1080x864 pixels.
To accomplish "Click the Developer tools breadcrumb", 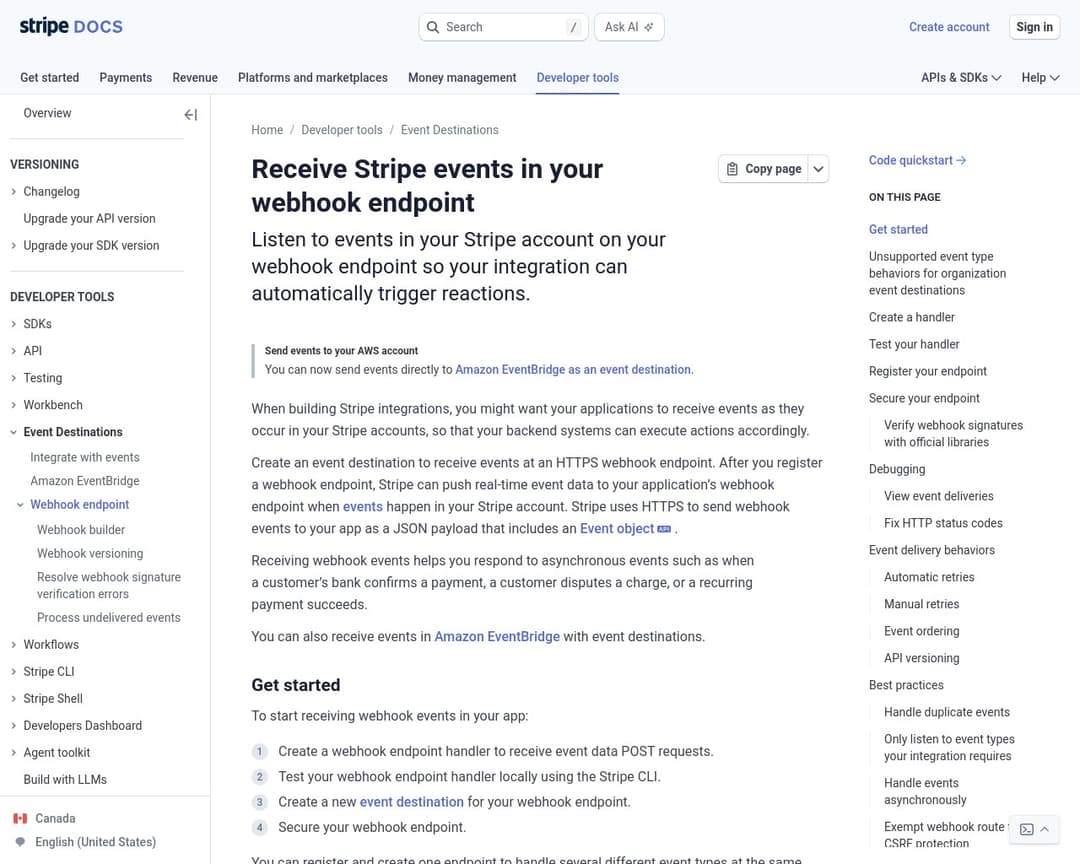I will click(342, 130).
